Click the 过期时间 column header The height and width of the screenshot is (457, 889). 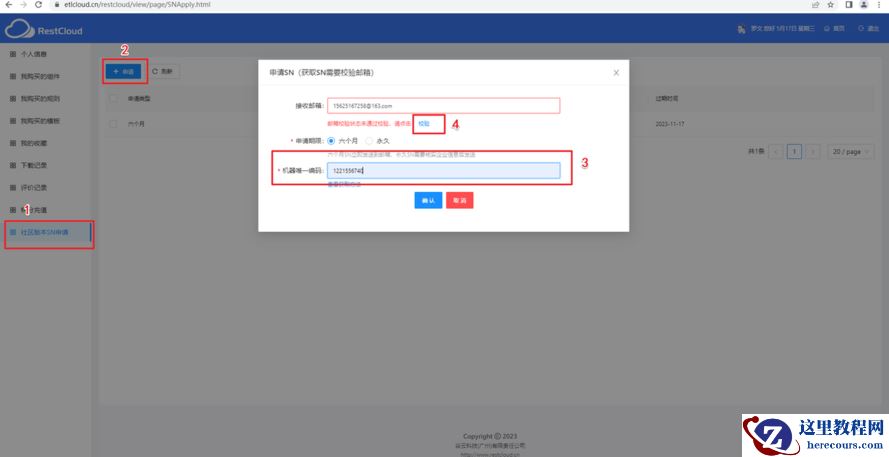(x=667, y=99)
